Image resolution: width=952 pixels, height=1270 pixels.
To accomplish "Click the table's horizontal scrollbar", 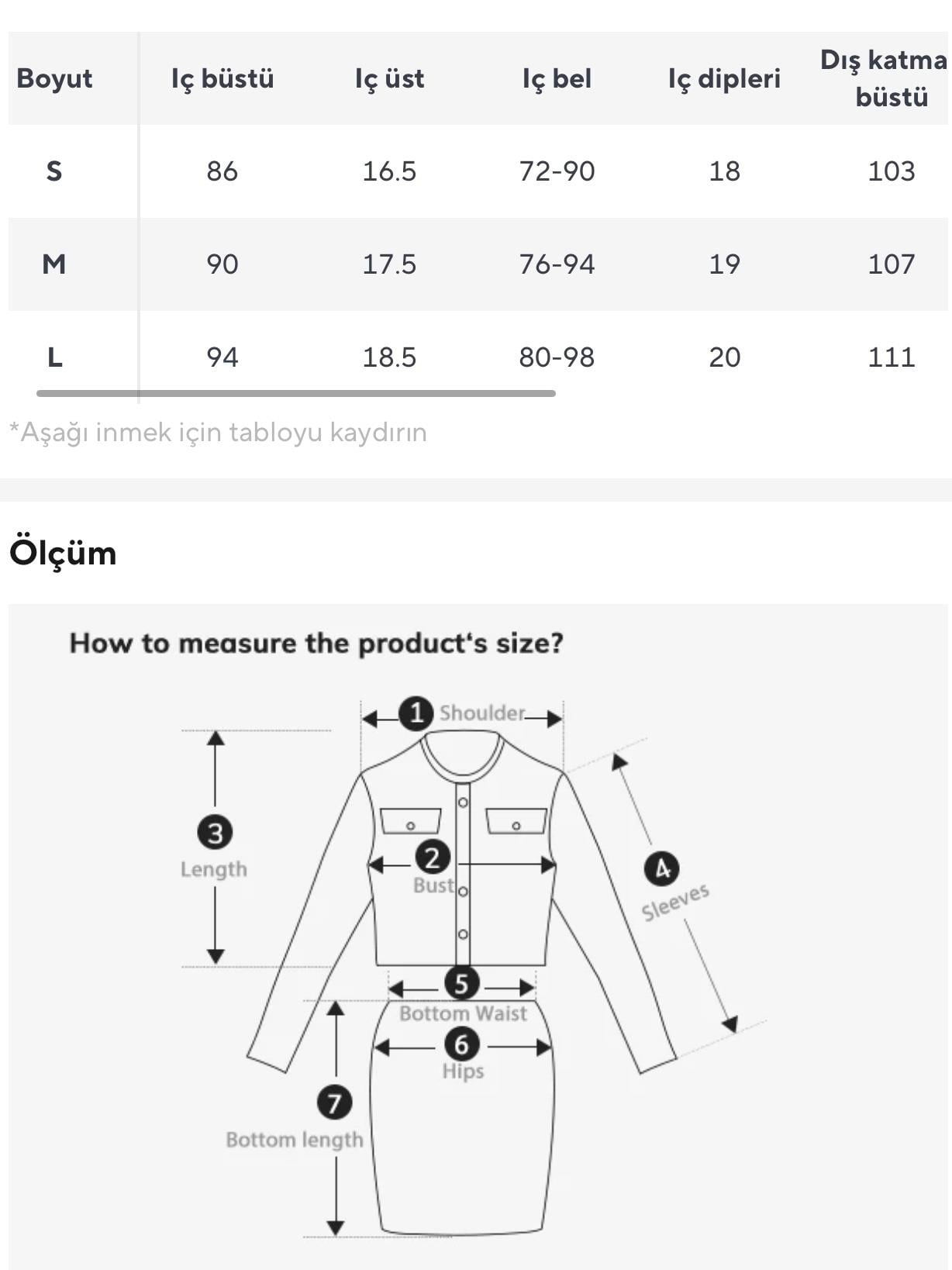I will (x=295, y=393).
